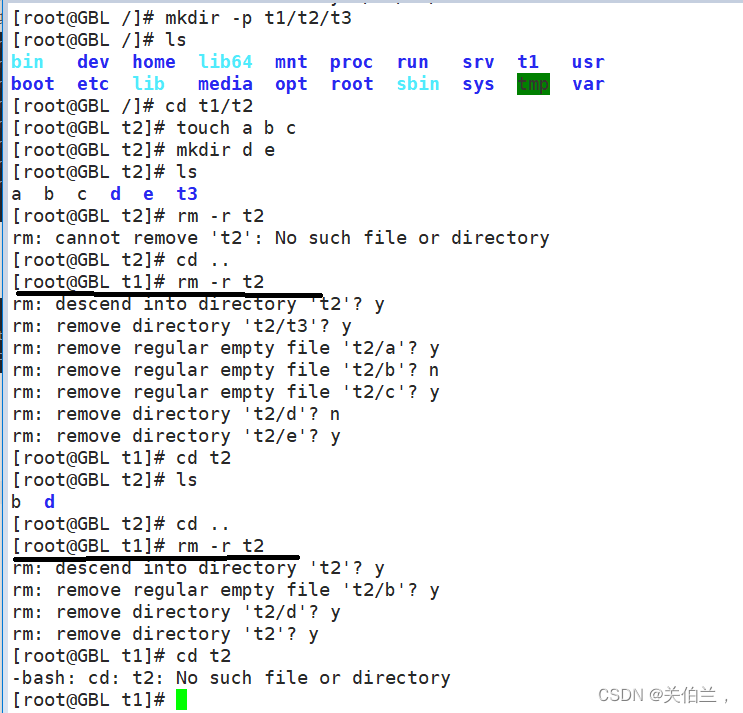Click the "'t2/b'? y" prompt line
The height and width of the screenshot is (713, 743).
[226, 590]
